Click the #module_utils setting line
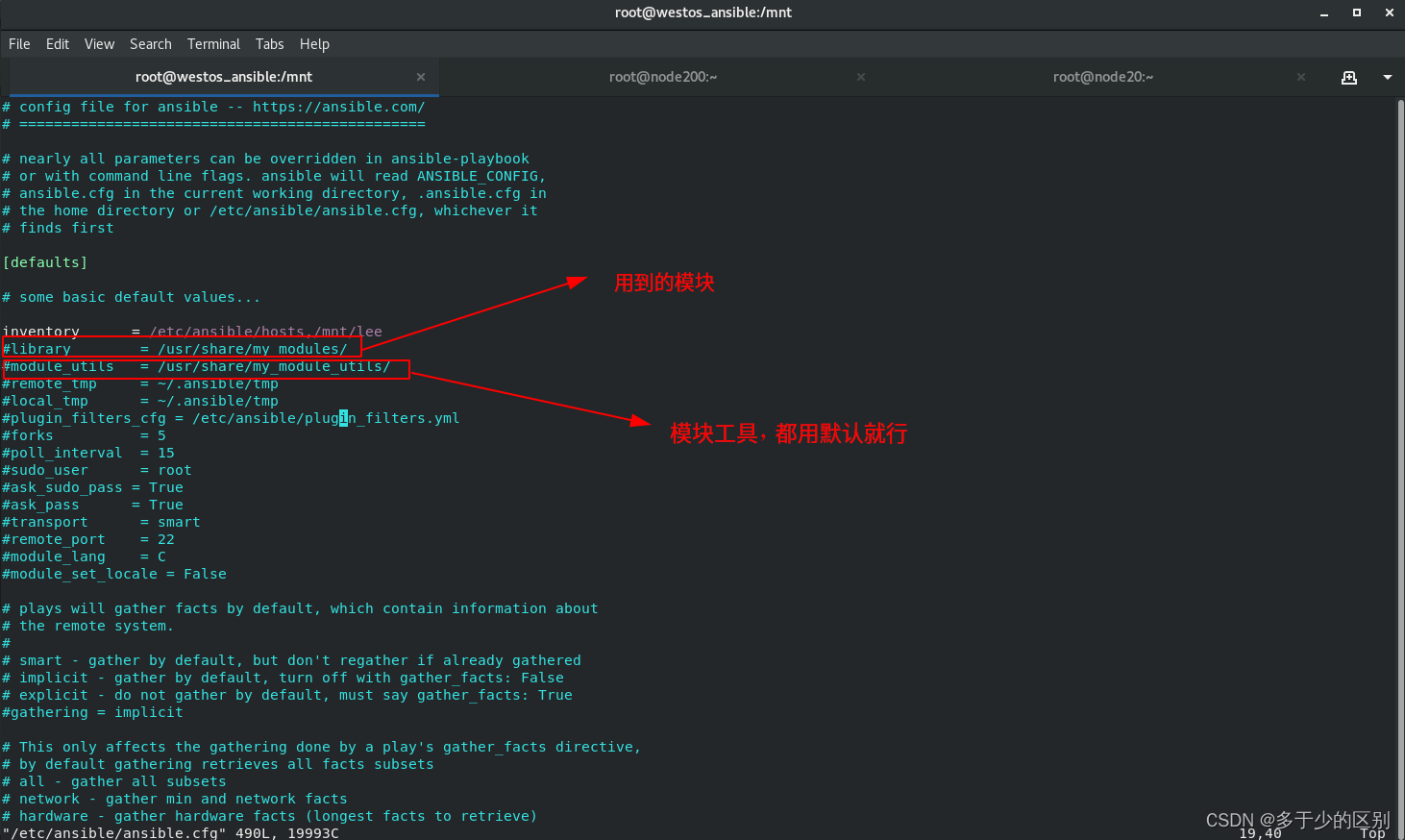 [196, 366]
